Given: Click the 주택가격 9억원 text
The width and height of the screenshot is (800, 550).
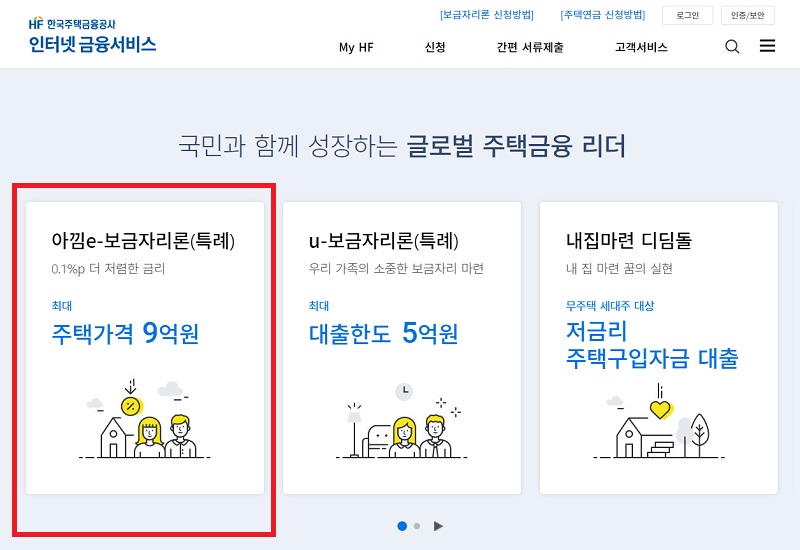Looking at the screenshot, I should (126, 333).
